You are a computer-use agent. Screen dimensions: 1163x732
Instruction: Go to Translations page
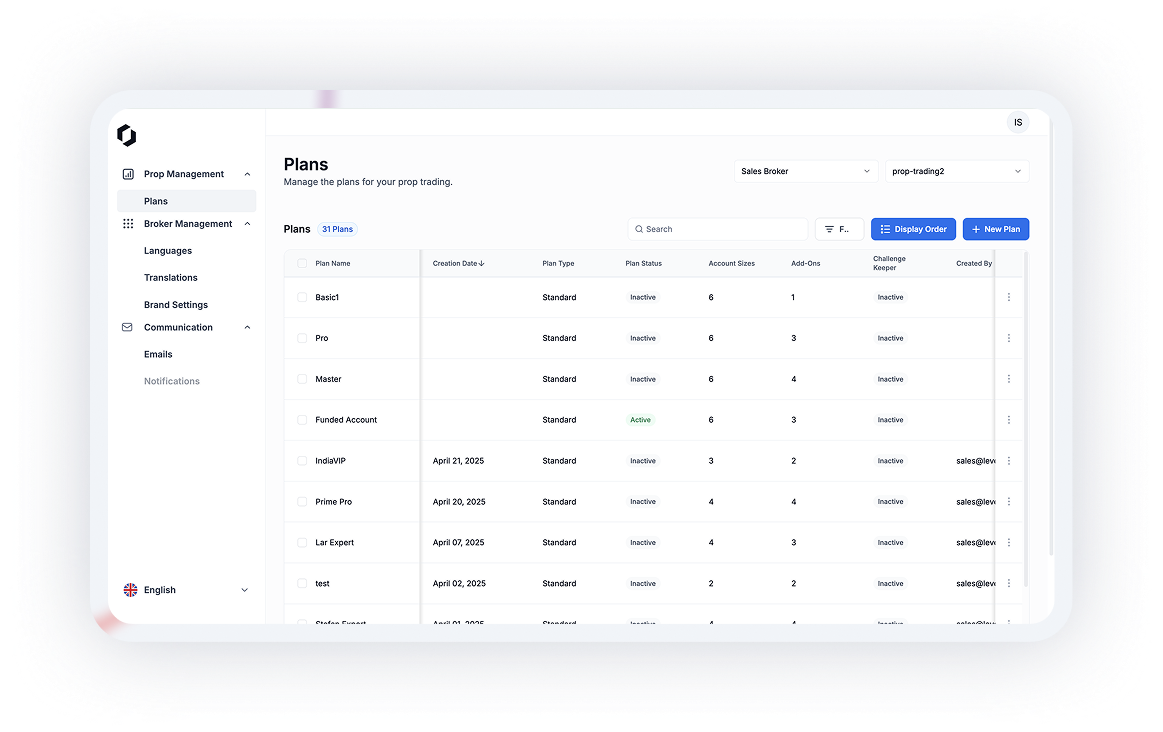pos(171,277)
